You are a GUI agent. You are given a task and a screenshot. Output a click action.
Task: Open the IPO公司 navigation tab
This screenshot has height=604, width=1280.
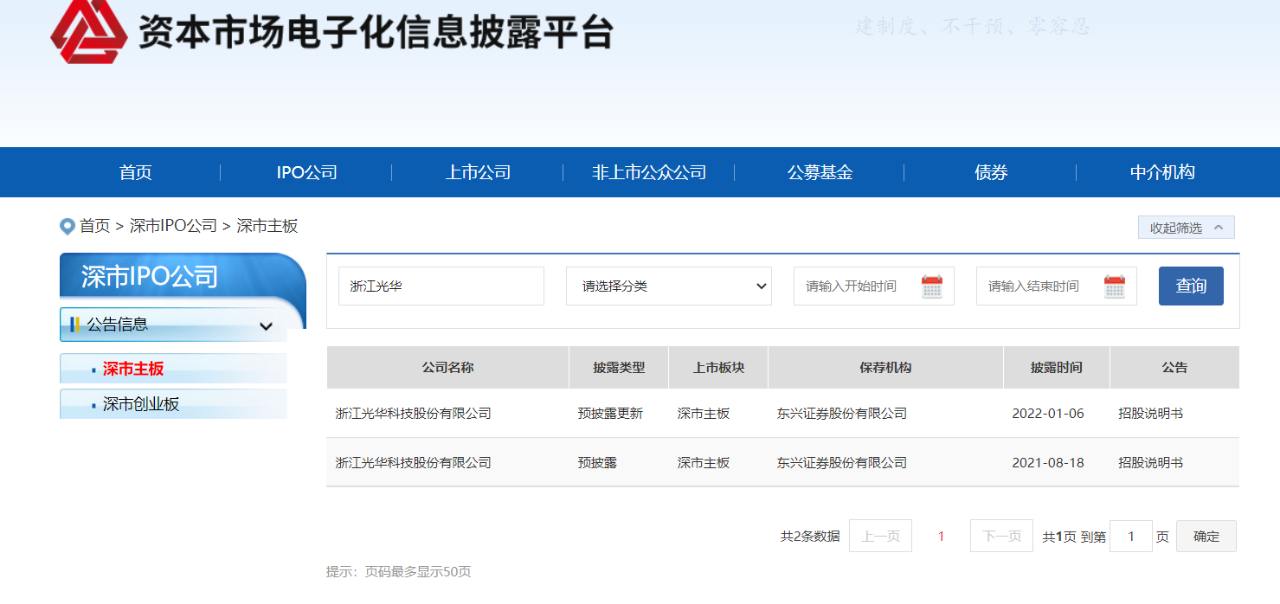307,172
